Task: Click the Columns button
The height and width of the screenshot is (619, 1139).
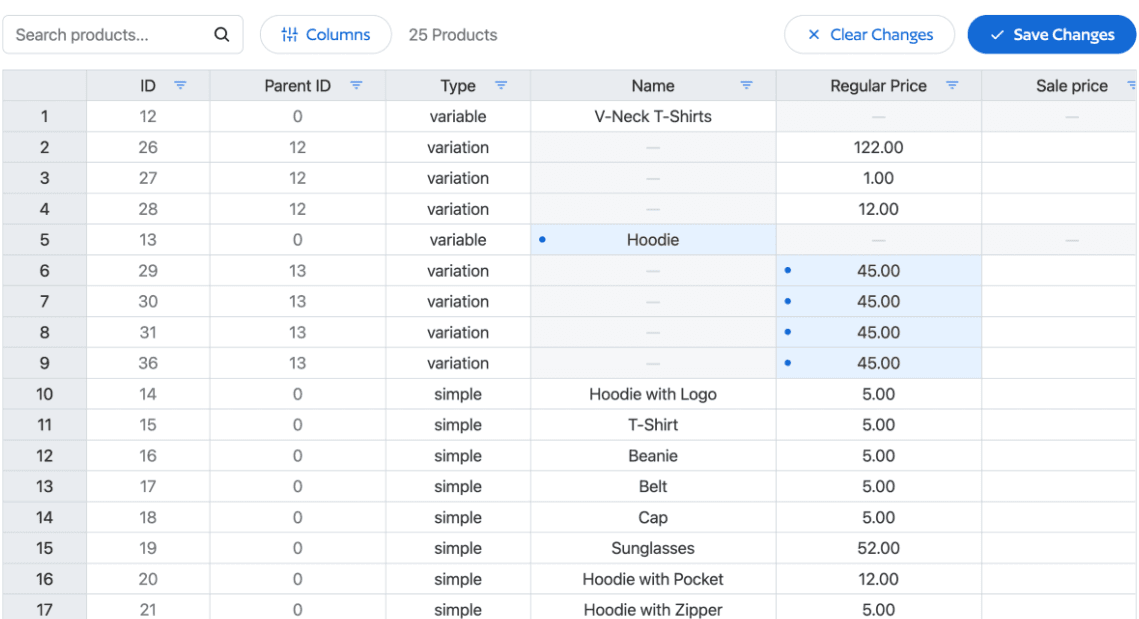Action: tap(326, 35)
